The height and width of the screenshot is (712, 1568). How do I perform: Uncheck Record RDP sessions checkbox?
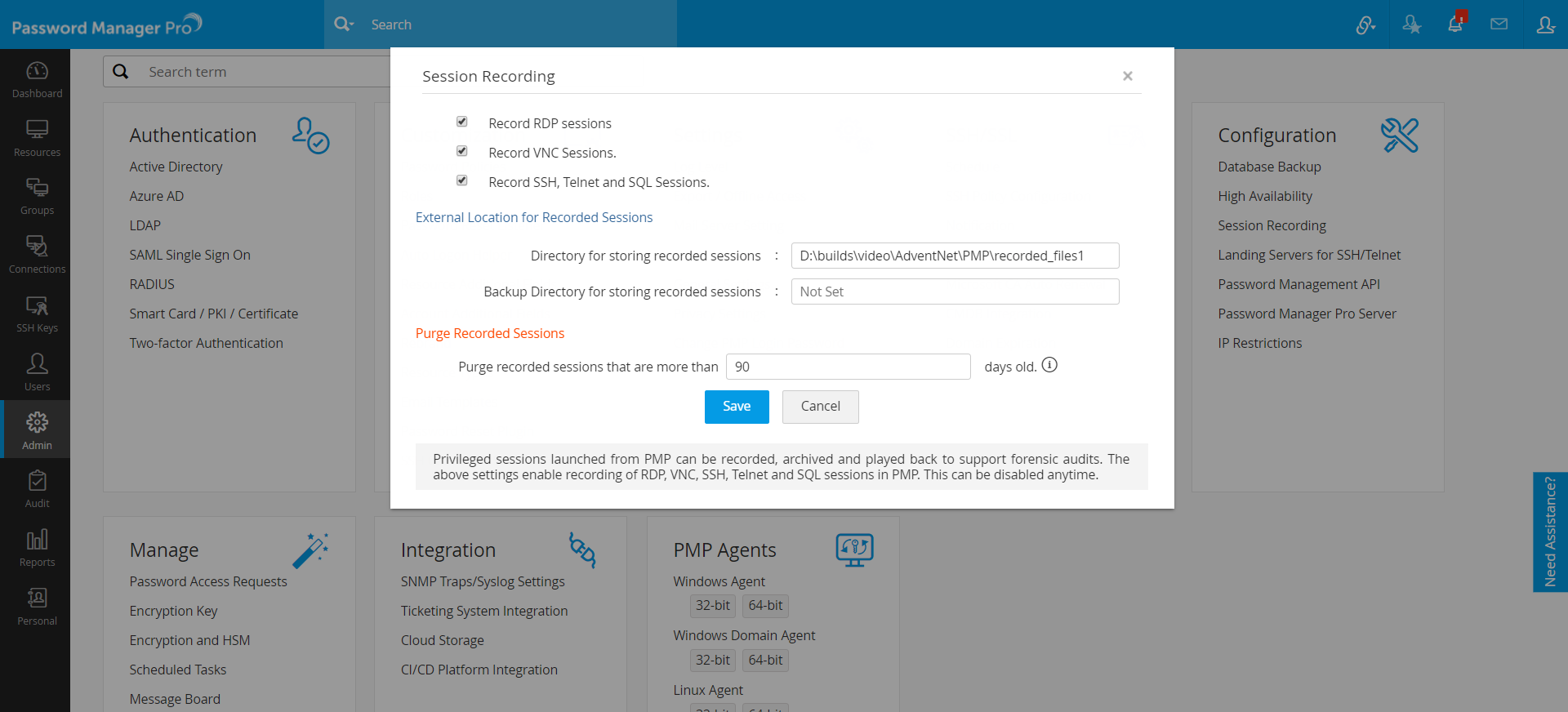461,122
